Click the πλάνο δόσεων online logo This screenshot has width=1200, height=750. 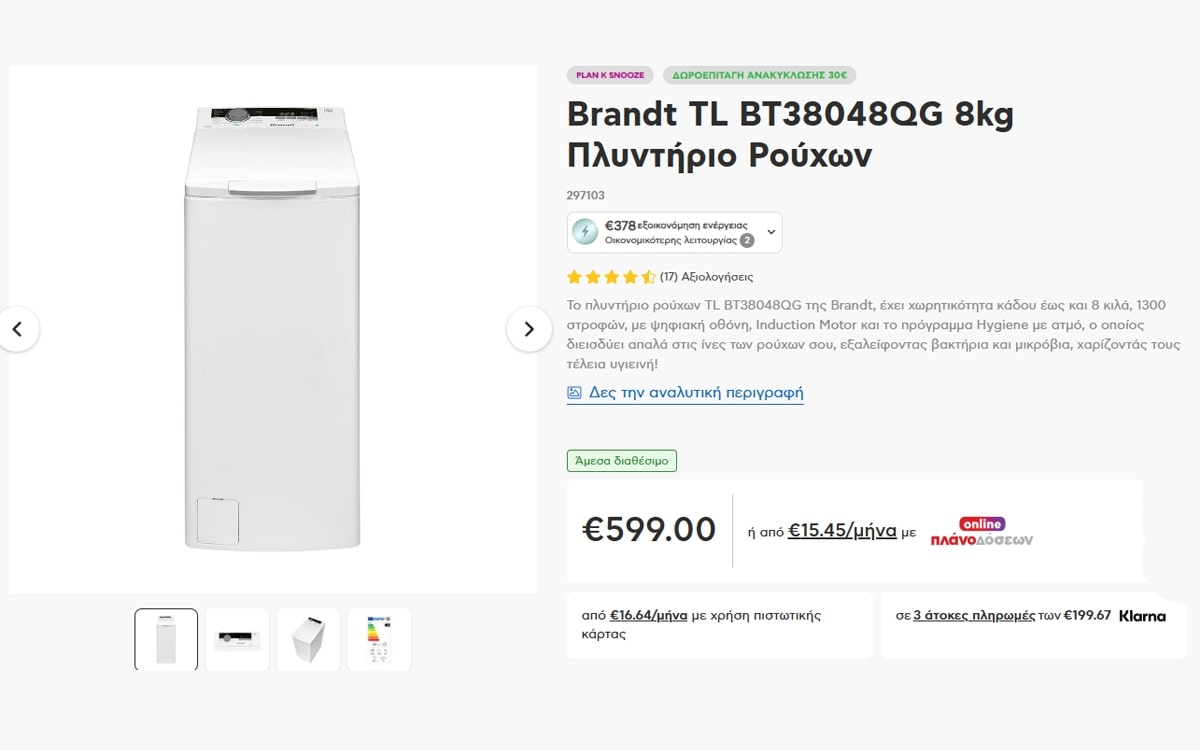tap(984, 531)
